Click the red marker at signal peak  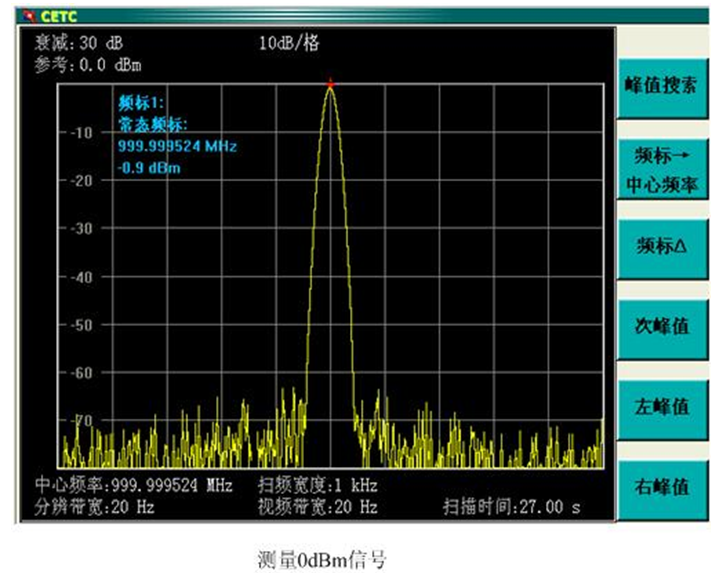click(x=330, y=84)
